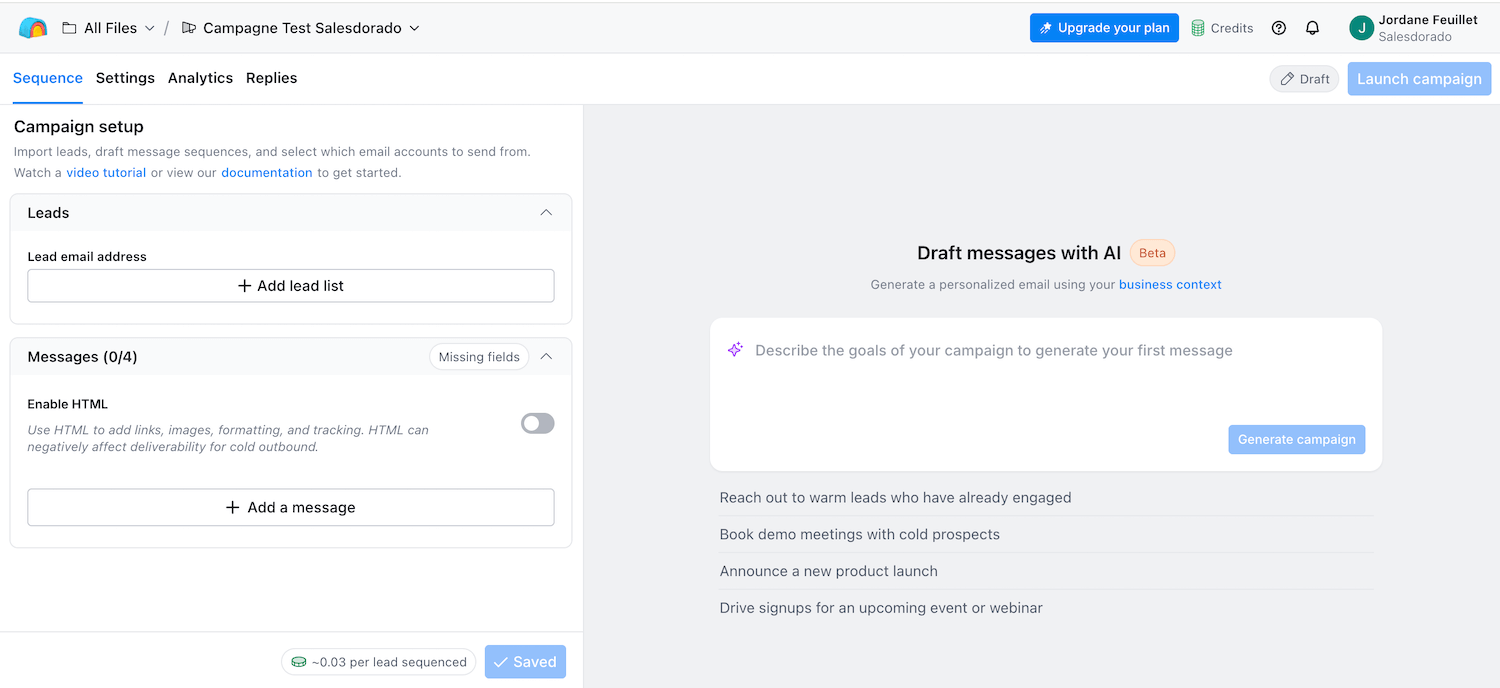Viewport: 1500px width, 688px height.
Task: Collapse the Messages section chevron
Action: click(546, 357)
